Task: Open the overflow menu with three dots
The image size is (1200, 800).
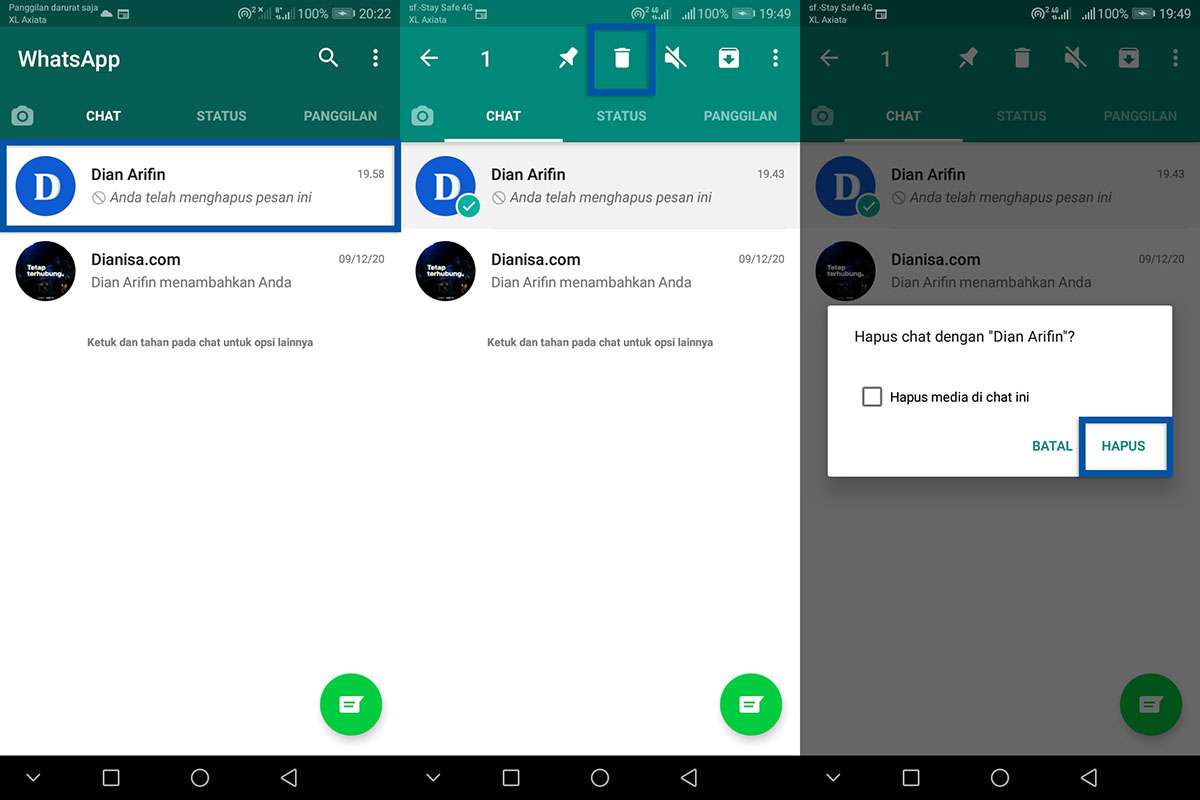Action: (376, 58)
